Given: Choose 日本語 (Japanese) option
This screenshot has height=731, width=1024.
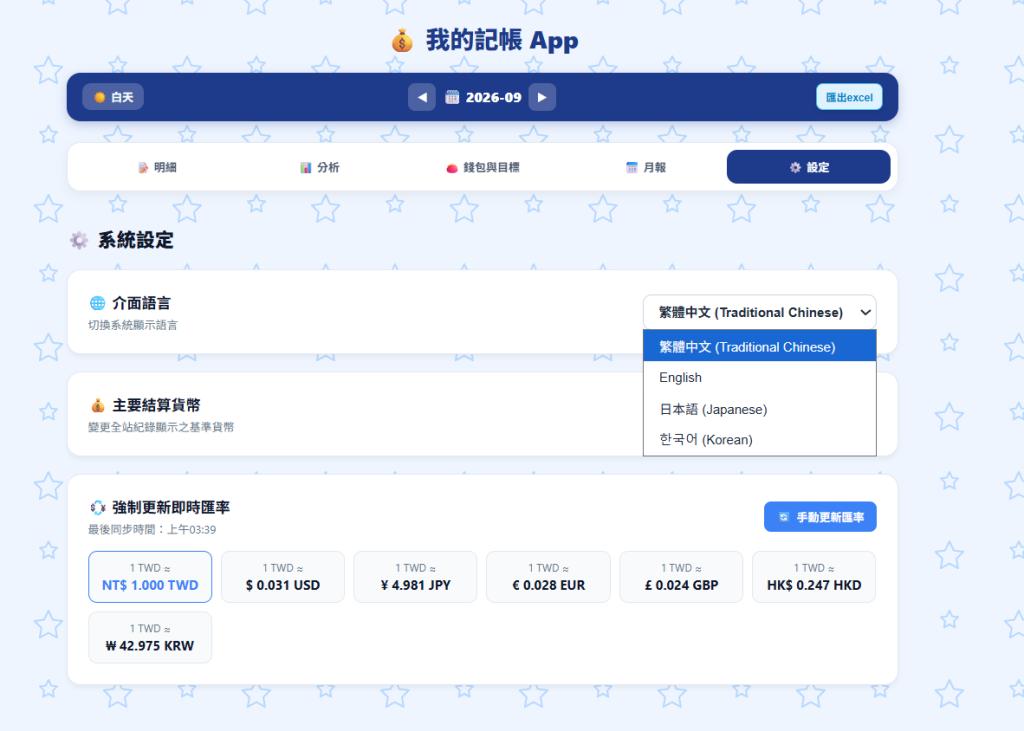Looking at the screenshot, I should [760, 409].
